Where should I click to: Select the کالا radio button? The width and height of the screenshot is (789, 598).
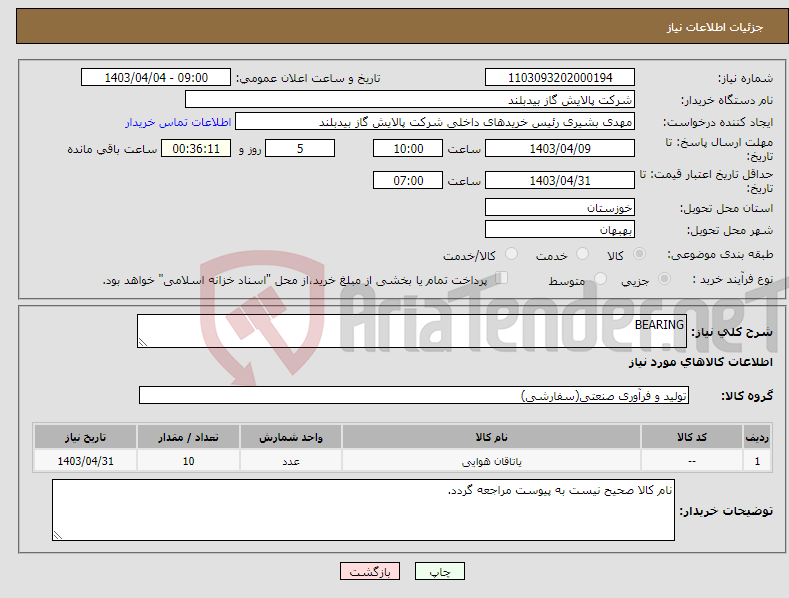click(x=640, y=254)
